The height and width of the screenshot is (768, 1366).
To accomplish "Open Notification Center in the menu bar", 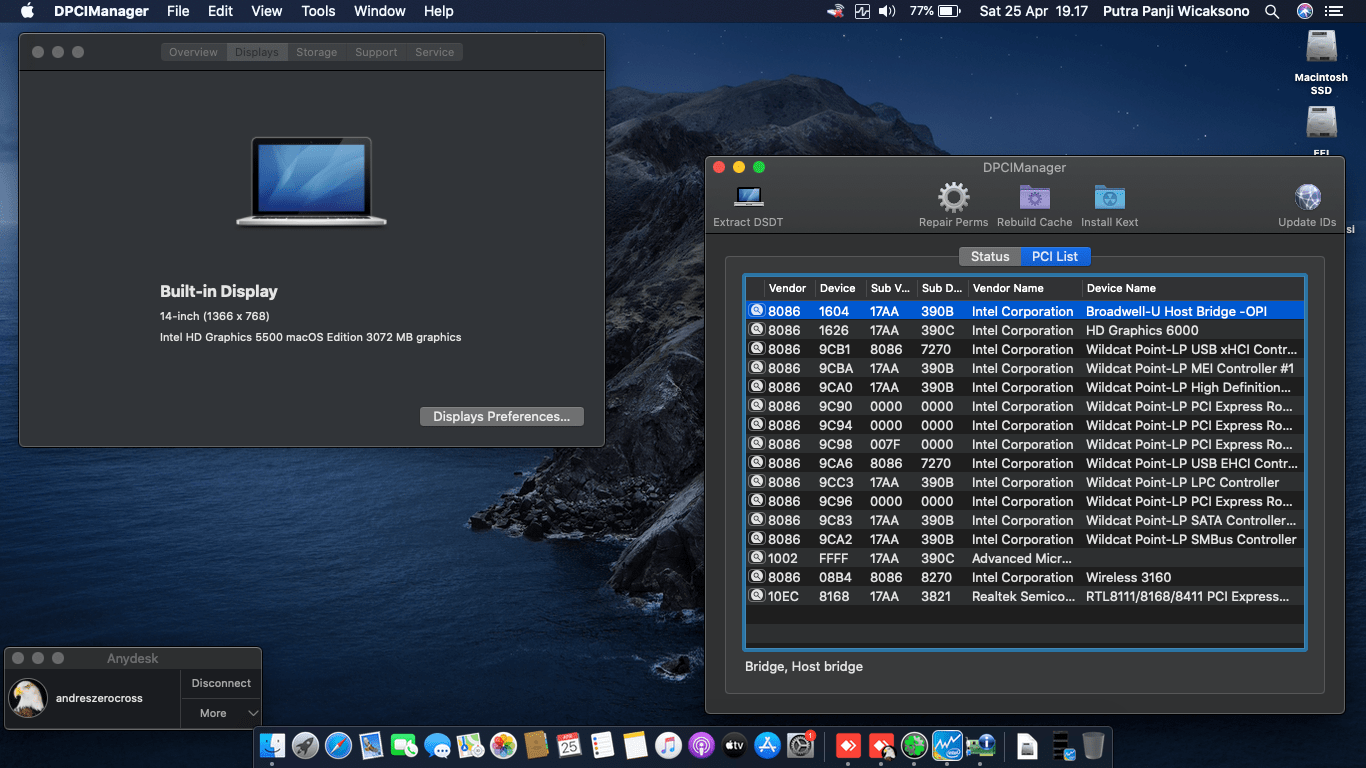I will point(1334,11).
